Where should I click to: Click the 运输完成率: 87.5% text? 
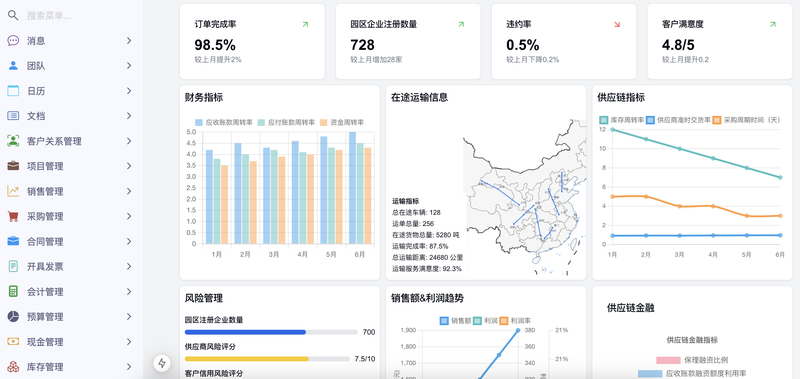420,246
